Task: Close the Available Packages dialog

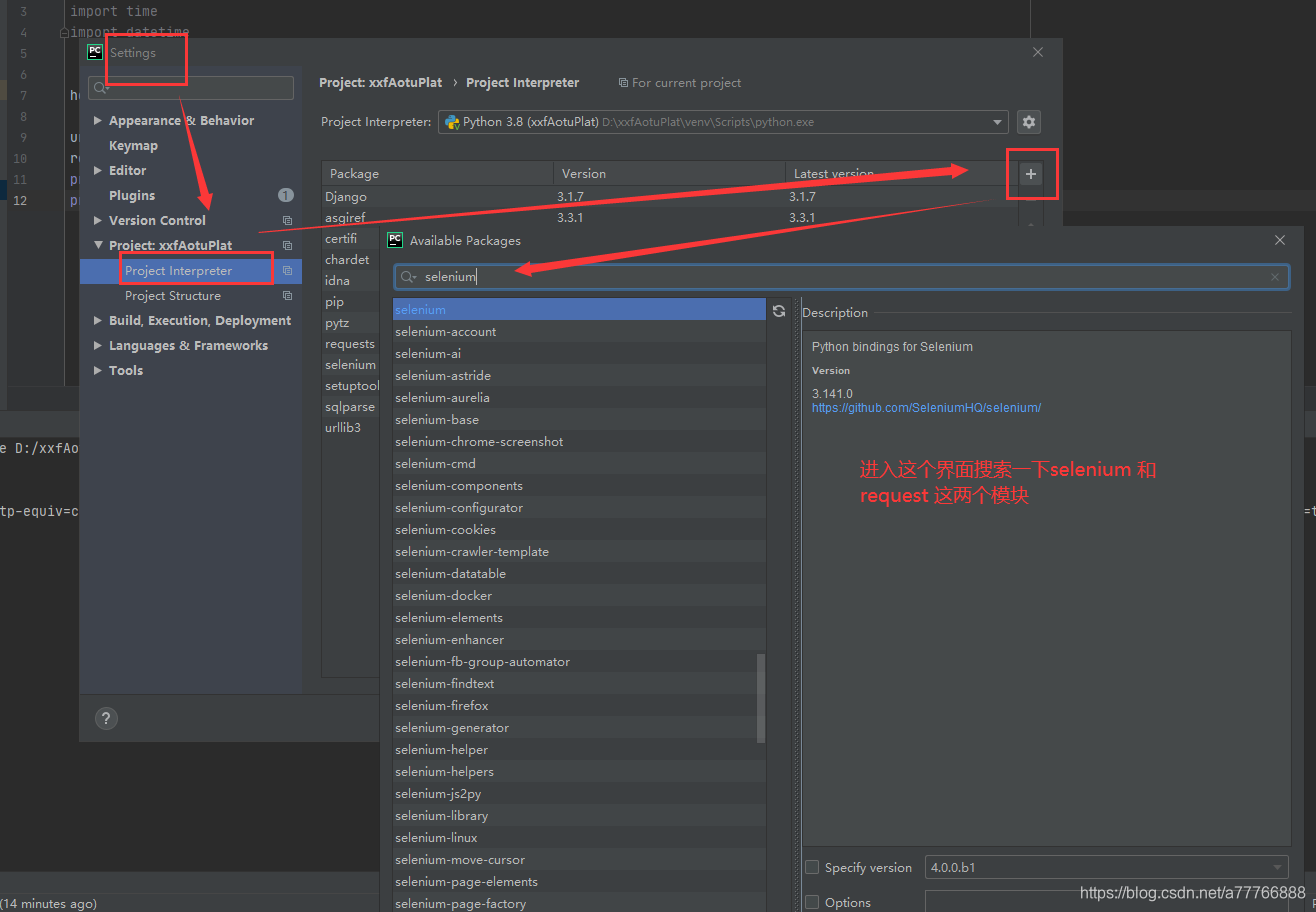Action: click(1280, 240)
